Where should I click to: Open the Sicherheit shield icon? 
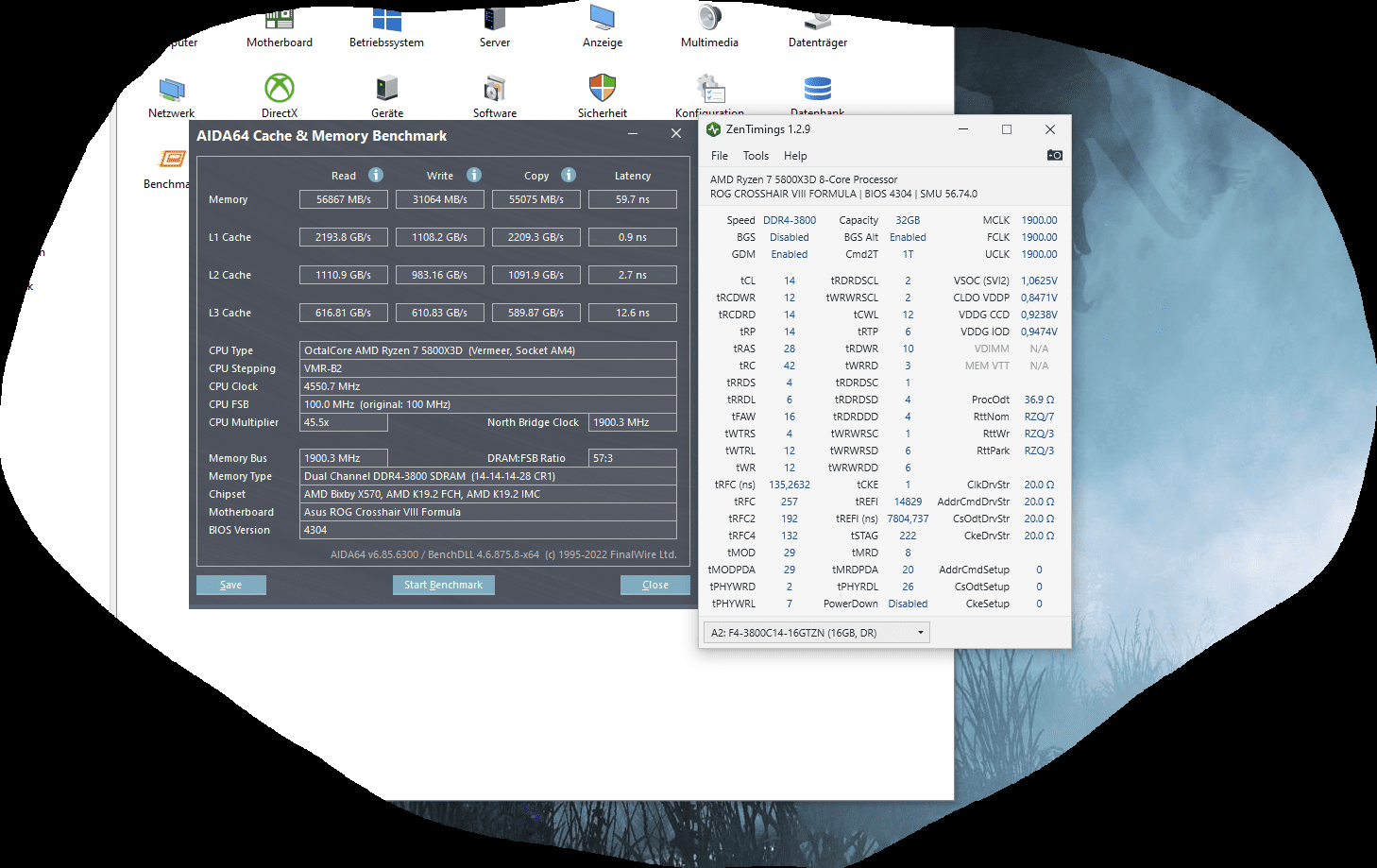pos(602,88)
